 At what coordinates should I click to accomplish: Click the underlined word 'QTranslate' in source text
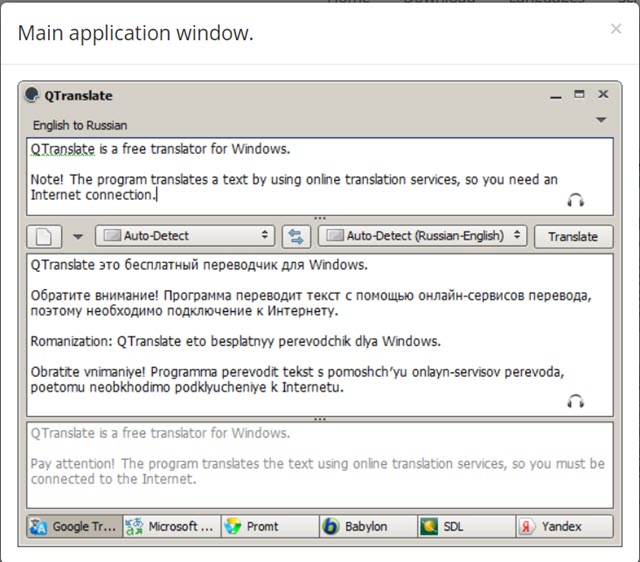[x=62, y=149]
